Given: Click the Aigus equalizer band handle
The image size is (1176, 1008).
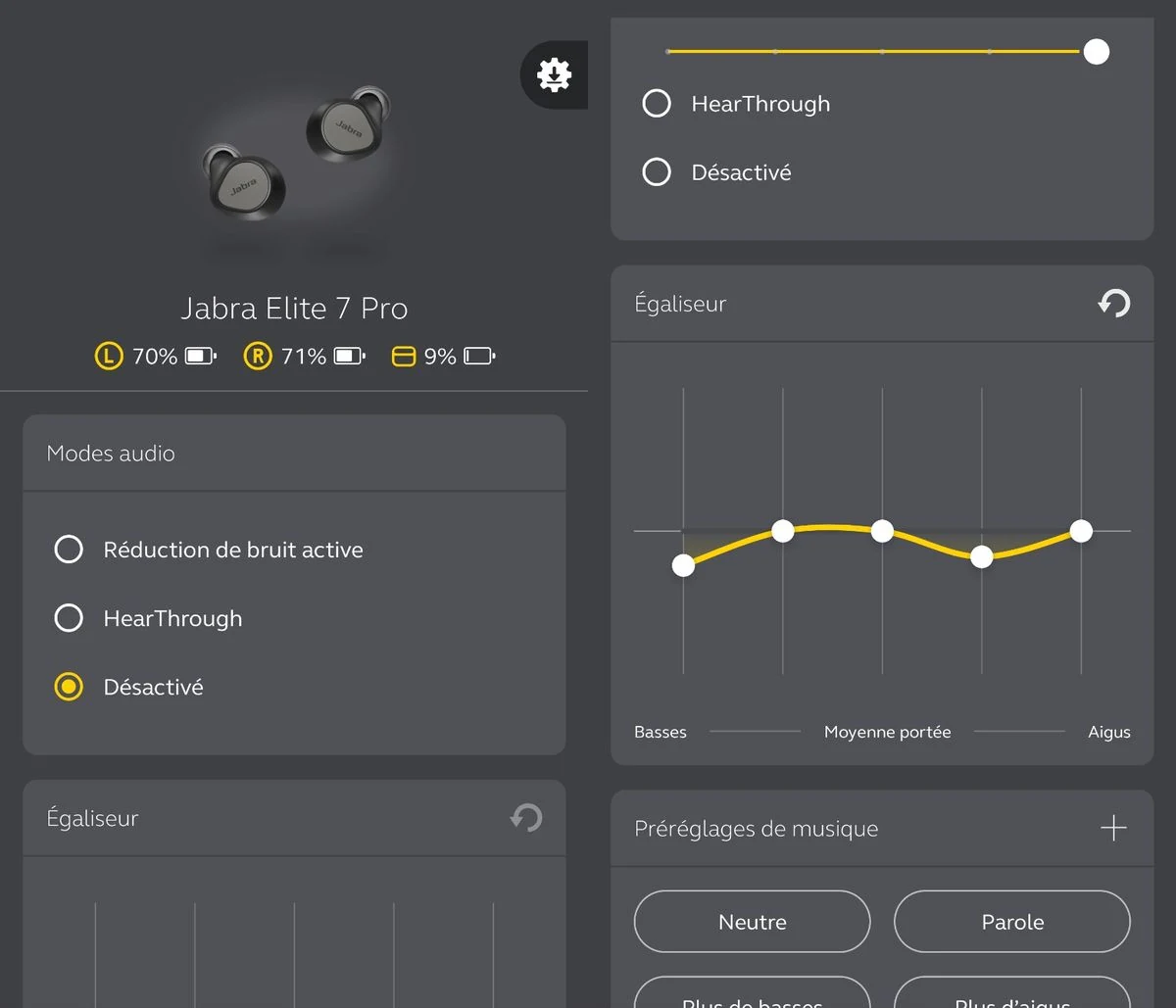Looking at the screenshot, I should coord(1081,531).
